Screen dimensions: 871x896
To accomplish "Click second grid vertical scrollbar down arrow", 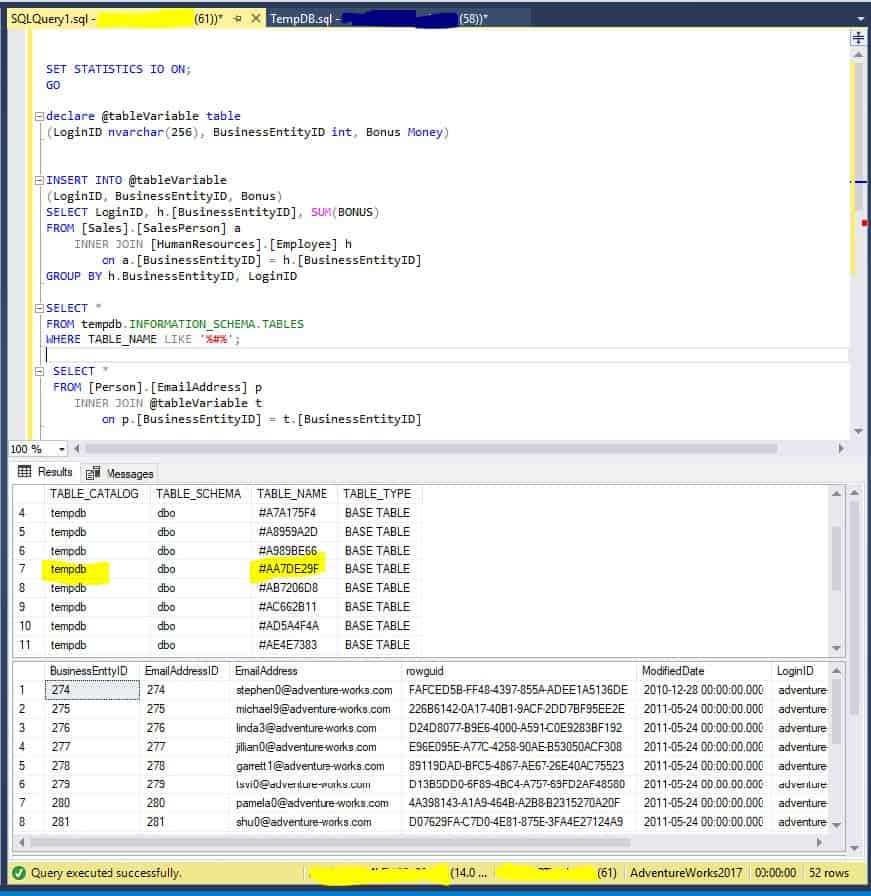I will tap(836, 825).
